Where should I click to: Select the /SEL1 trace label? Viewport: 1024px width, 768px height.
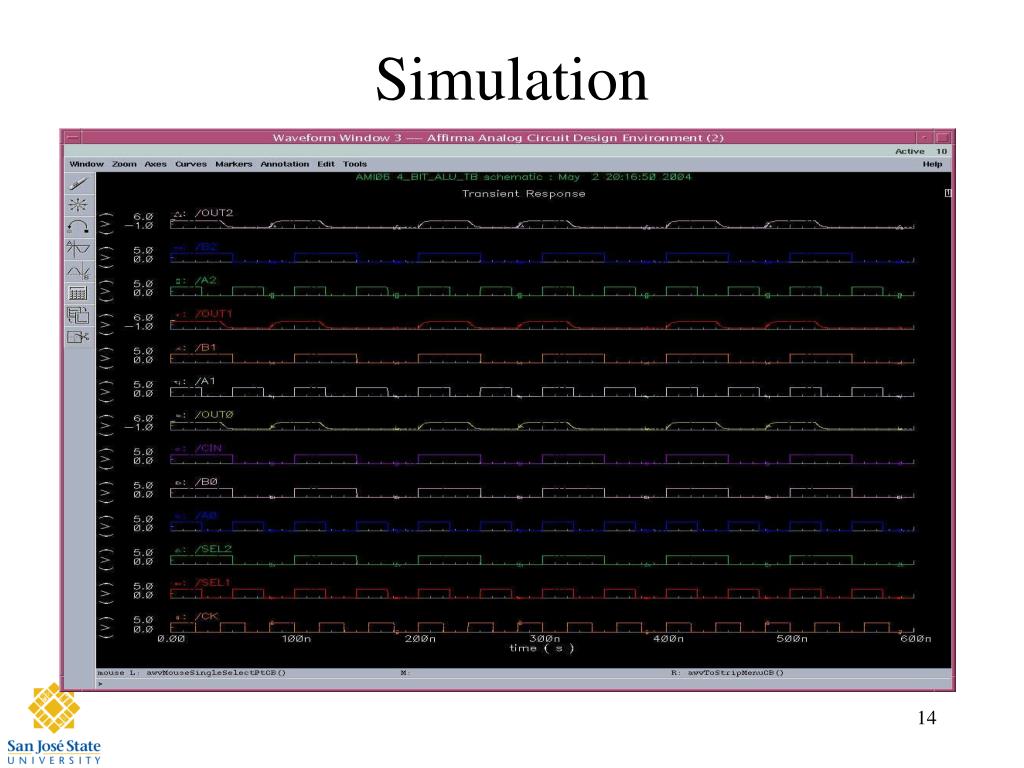[x=214, y=583]
